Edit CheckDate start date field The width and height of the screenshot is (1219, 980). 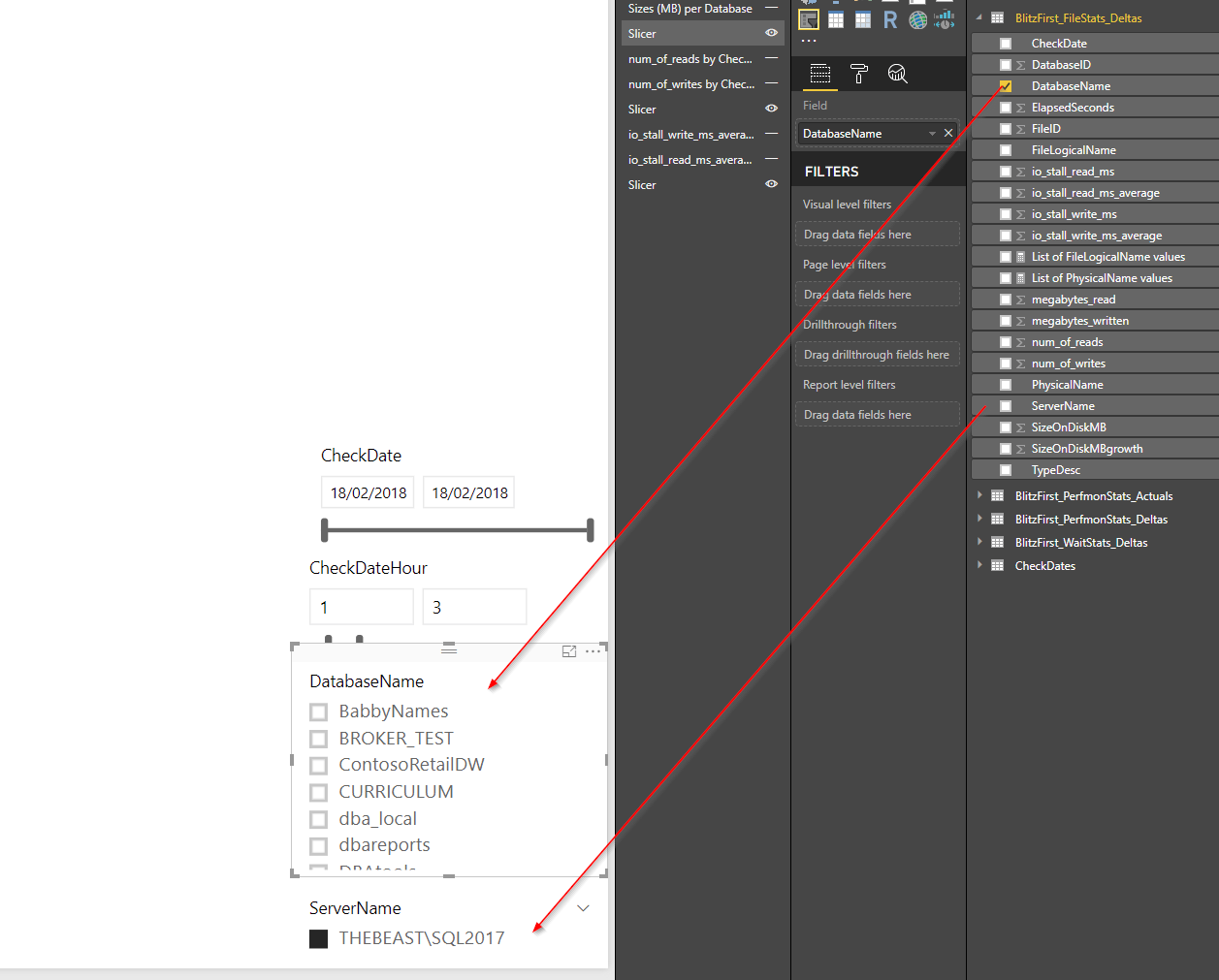[368, 492]
